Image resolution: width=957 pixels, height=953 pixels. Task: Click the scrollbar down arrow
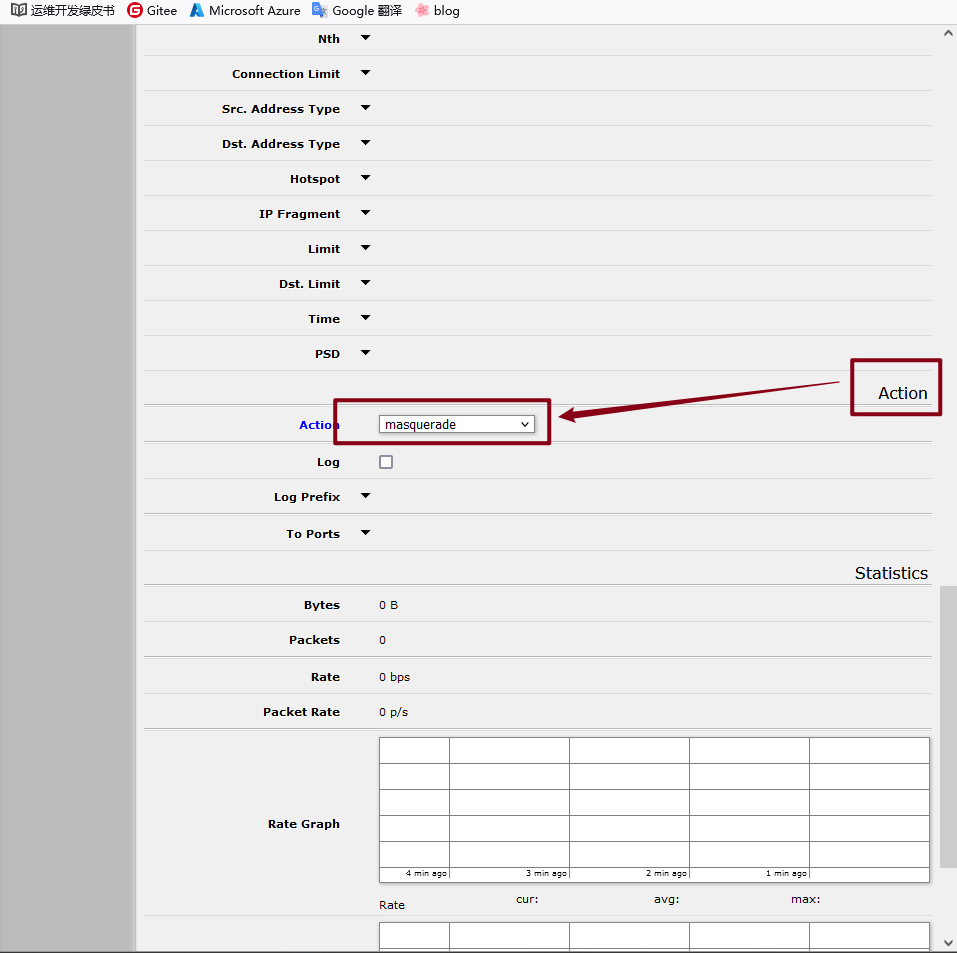tap(948, 941)
